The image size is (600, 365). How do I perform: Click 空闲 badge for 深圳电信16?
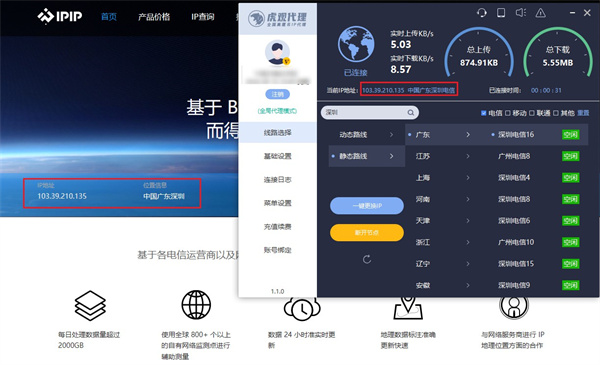[570, 135]
